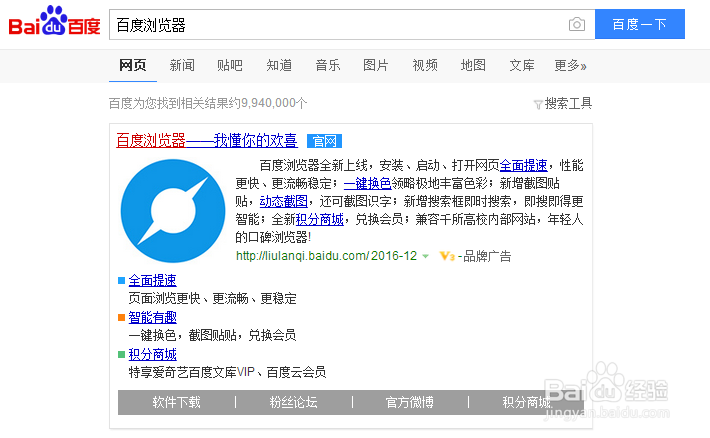The height and width of the screenshot is (438, 710).
Task: Open 智能有趣 sublink
Action: pos(153,318)
